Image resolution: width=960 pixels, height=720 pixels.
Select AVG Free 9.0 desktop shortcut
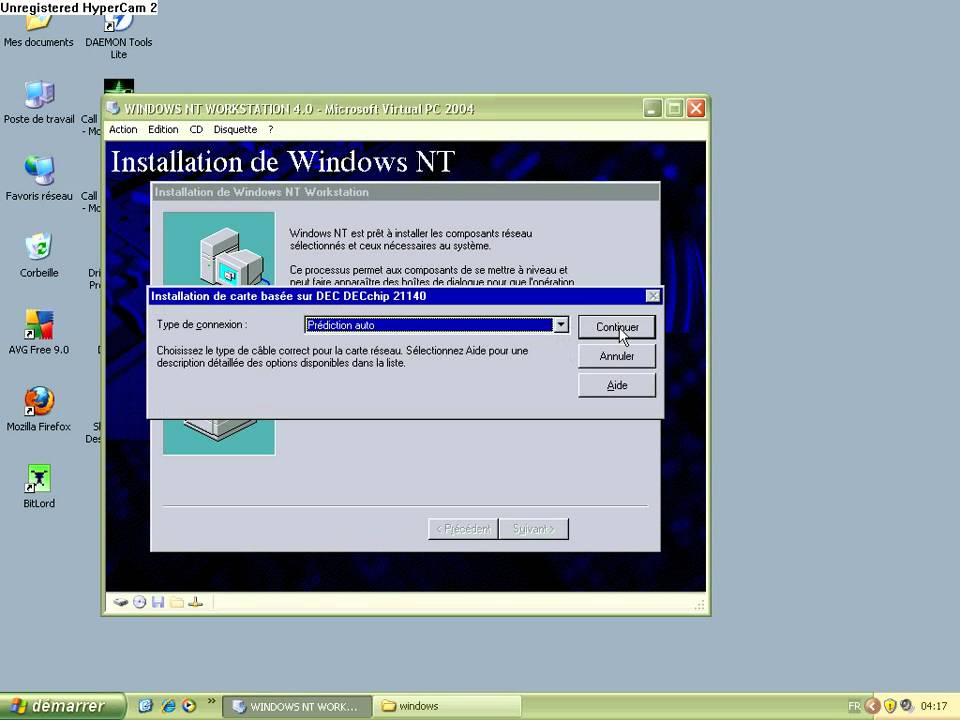[39, 332]
